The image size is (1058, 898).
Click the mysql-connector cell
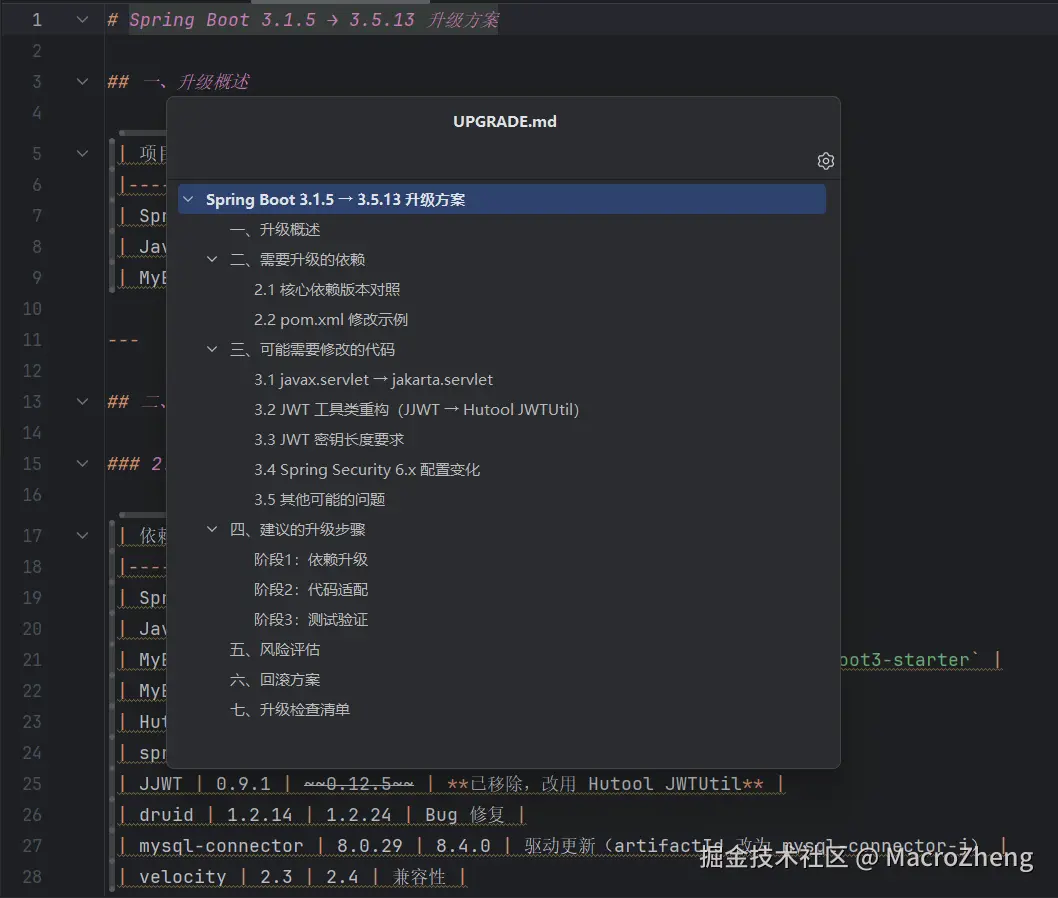[221, 845]
